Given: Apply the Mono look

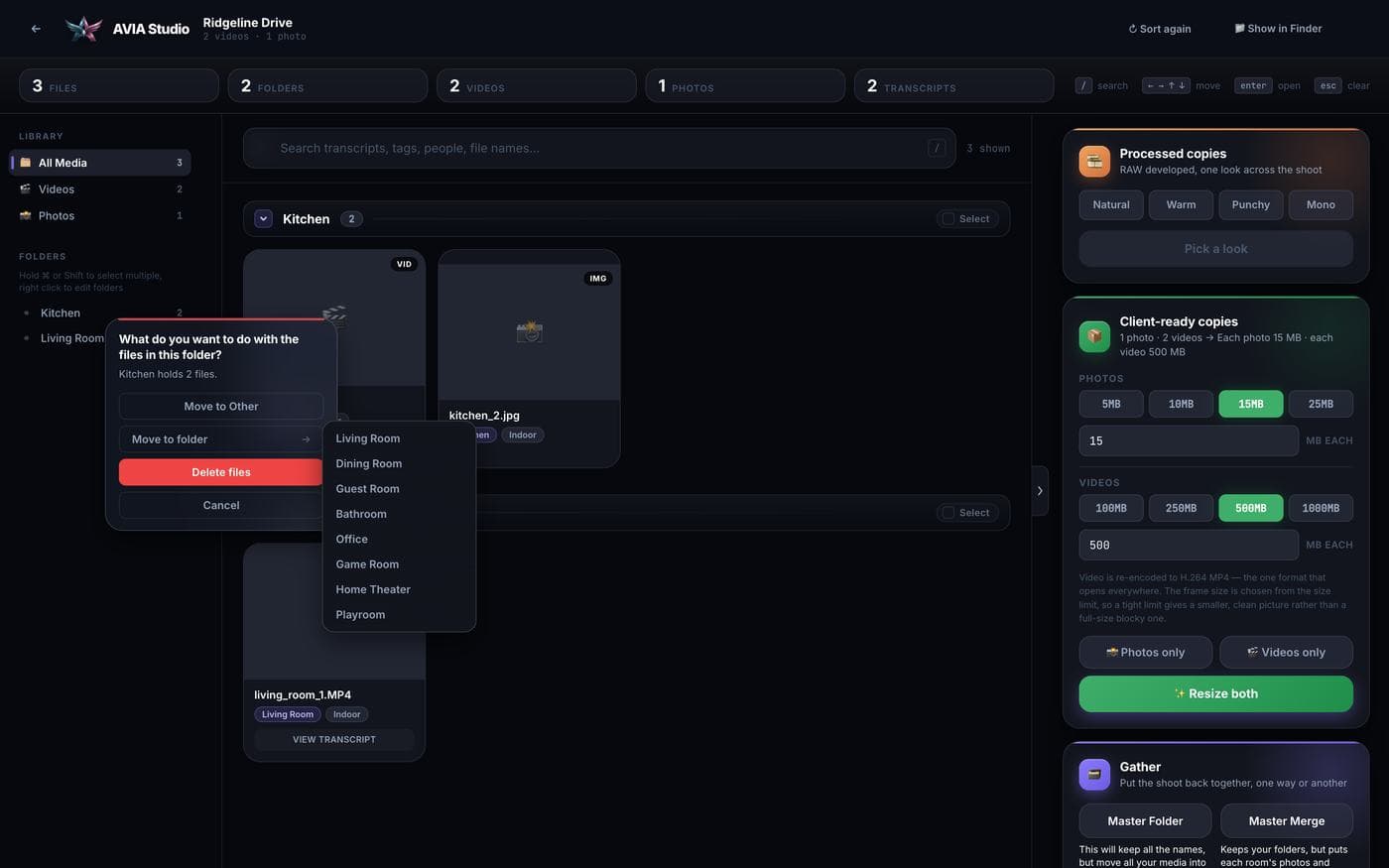Looking at the screenshot, I should tap(1321, 204).
